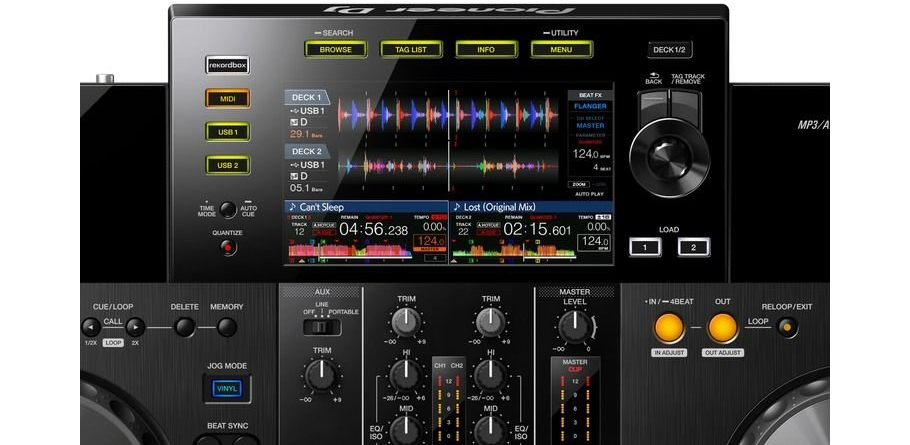Adjust channel 2 TRIM knob
Screen dimensions: 910x445
tap(491, 322)
